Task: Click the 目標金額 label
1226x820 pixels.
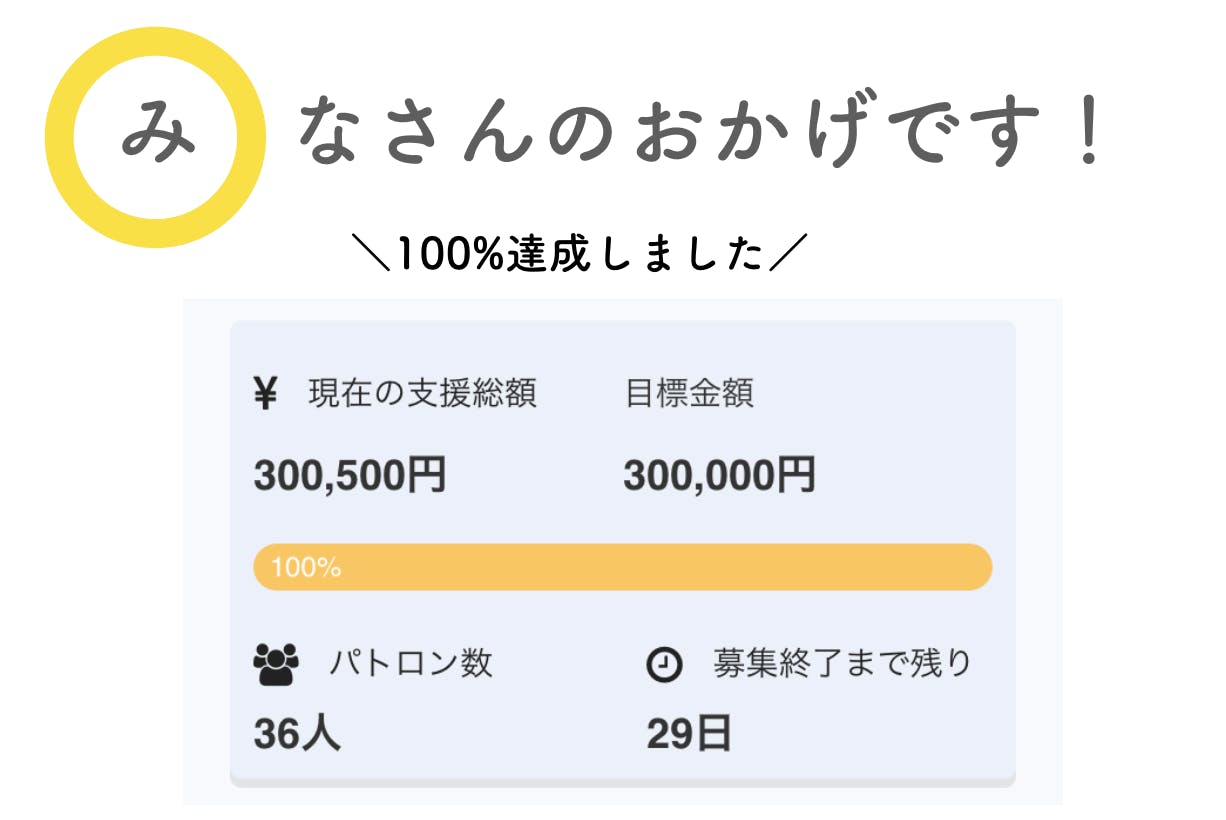Action: click(689, 394)
